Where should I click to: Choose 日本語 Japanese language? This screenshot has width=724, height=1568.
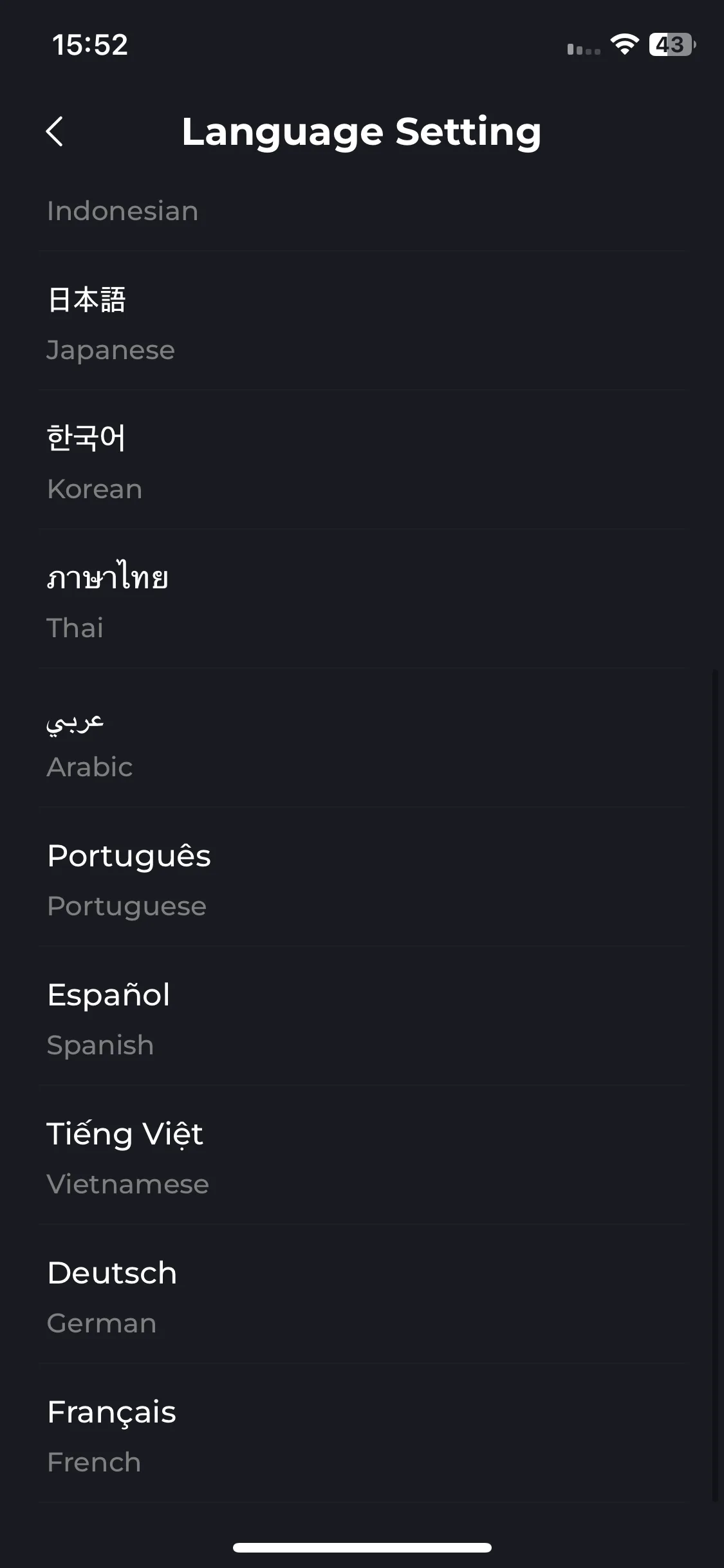pos(362,321)
